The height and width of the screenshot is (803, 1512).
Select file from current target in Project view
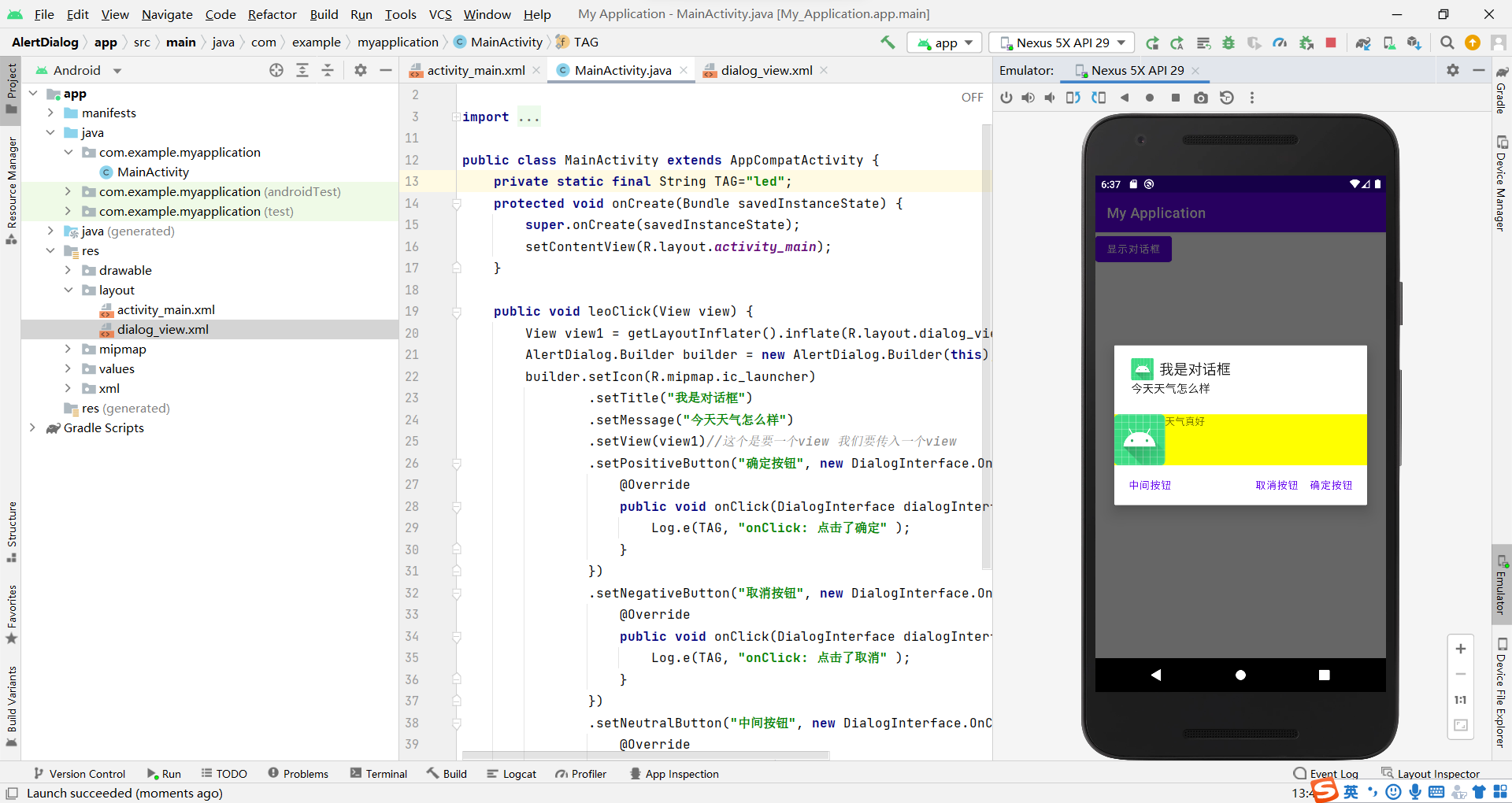click(276, 70)
